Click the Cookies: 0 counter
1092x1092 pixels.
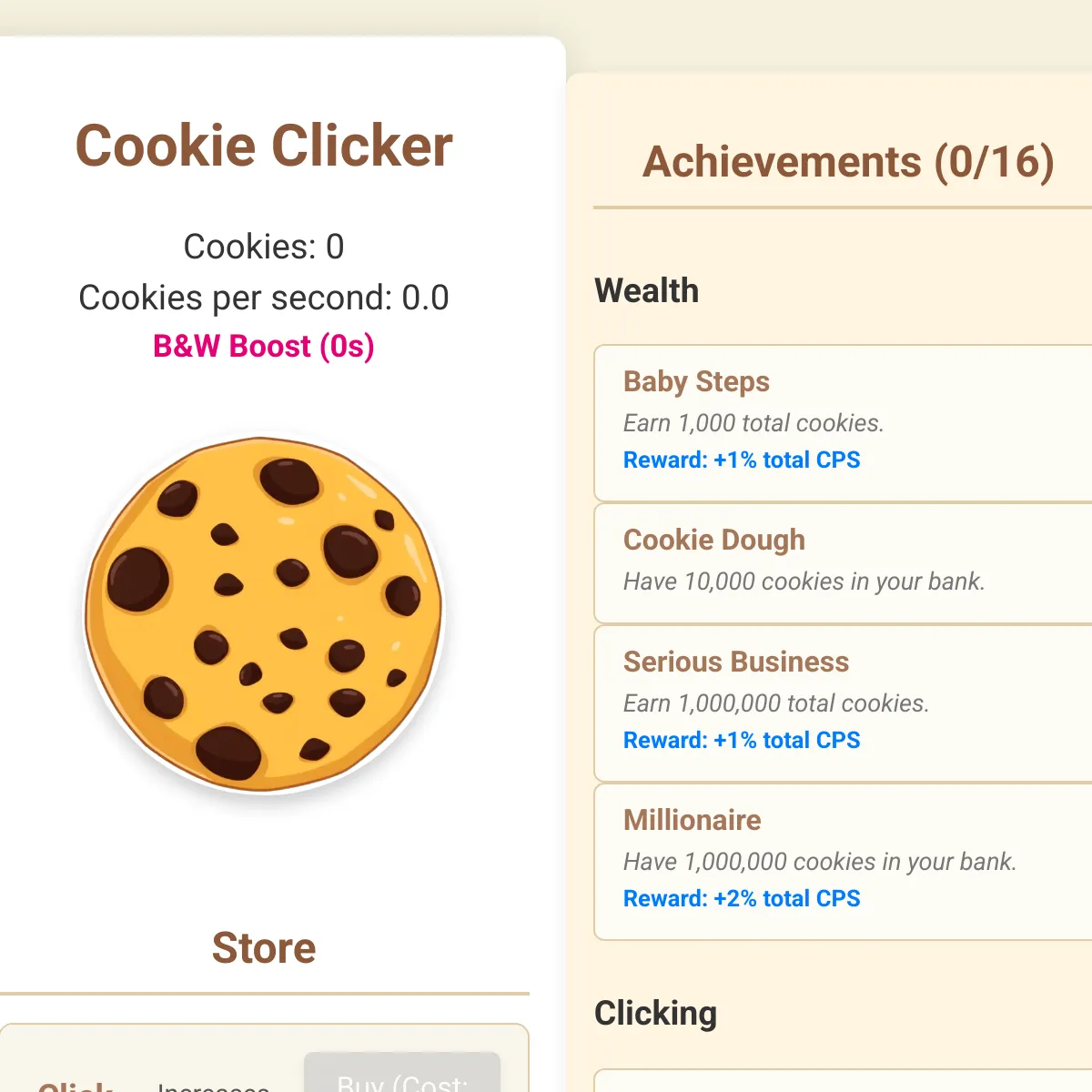(x=264, y=247)
